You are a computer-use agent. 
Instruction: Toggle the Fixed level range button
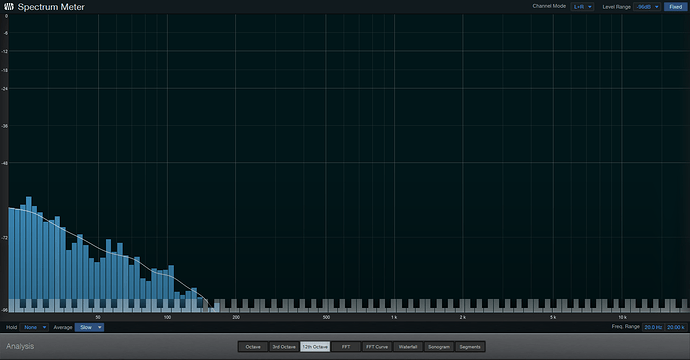click(x=675, y=7)
